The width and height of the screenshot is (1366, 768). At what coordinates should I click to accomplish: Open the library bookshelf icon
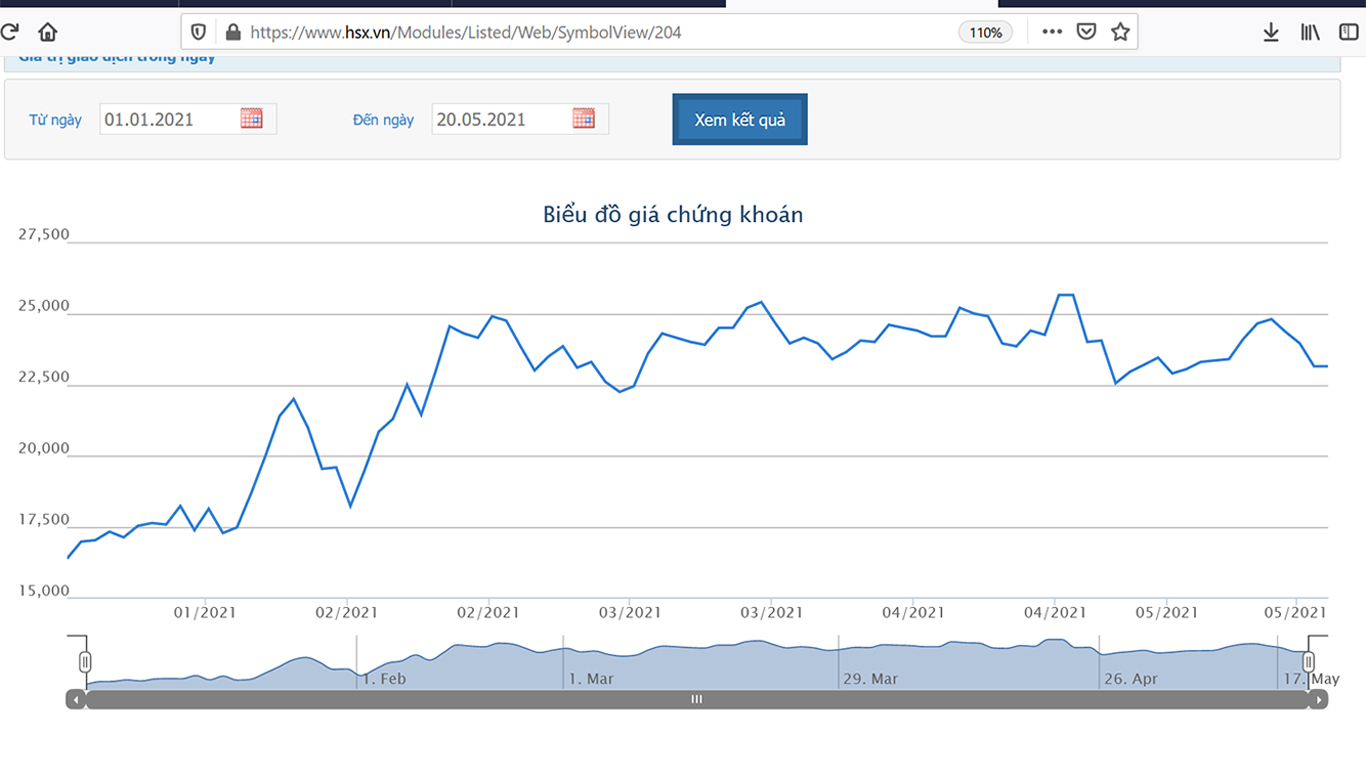coord(1310,32)
